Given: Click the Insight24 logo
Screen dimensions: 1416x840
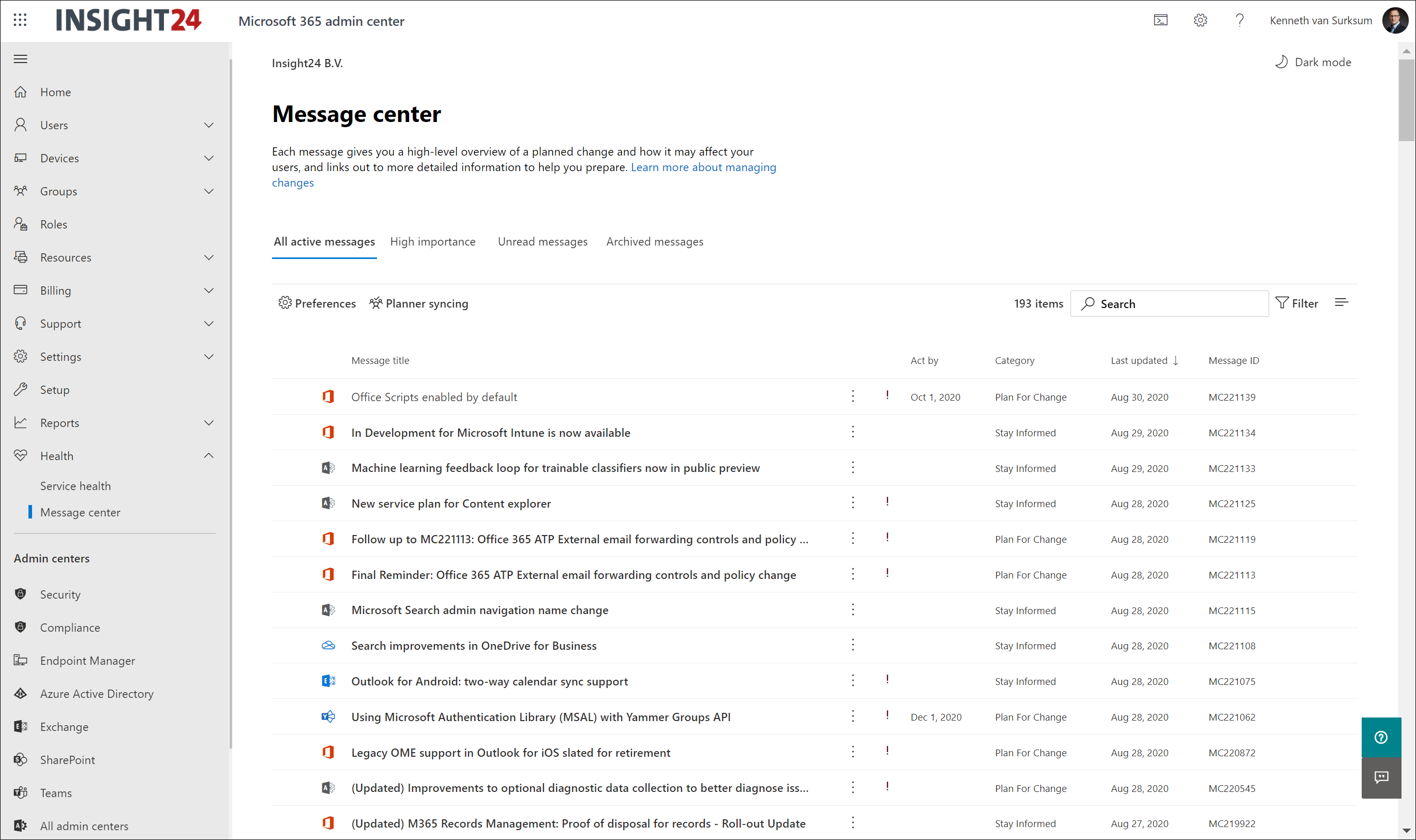Looking at the screenshot, I should point(129,20).
